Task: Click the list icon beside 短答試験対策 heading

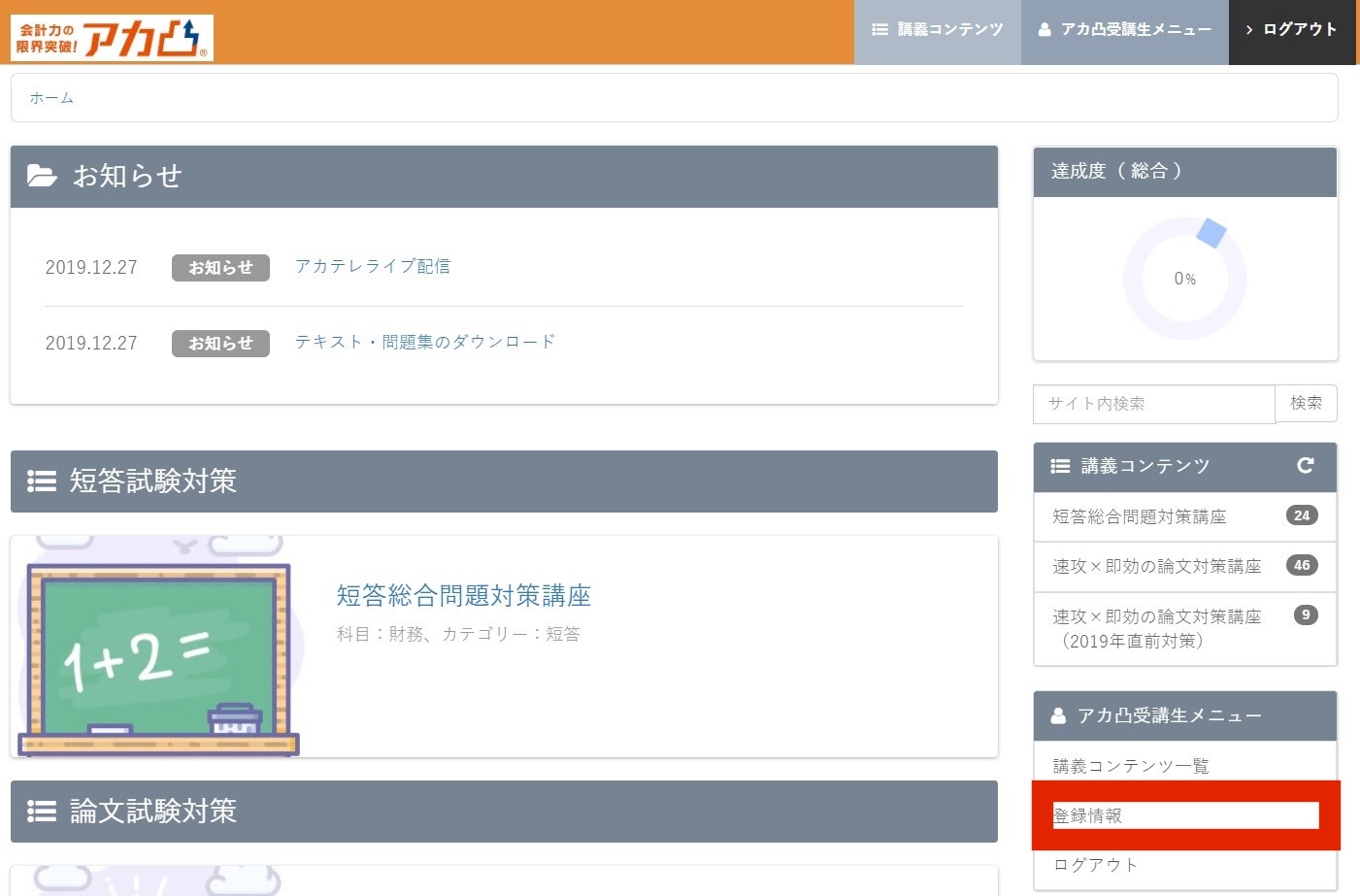Action: point(41,481)
